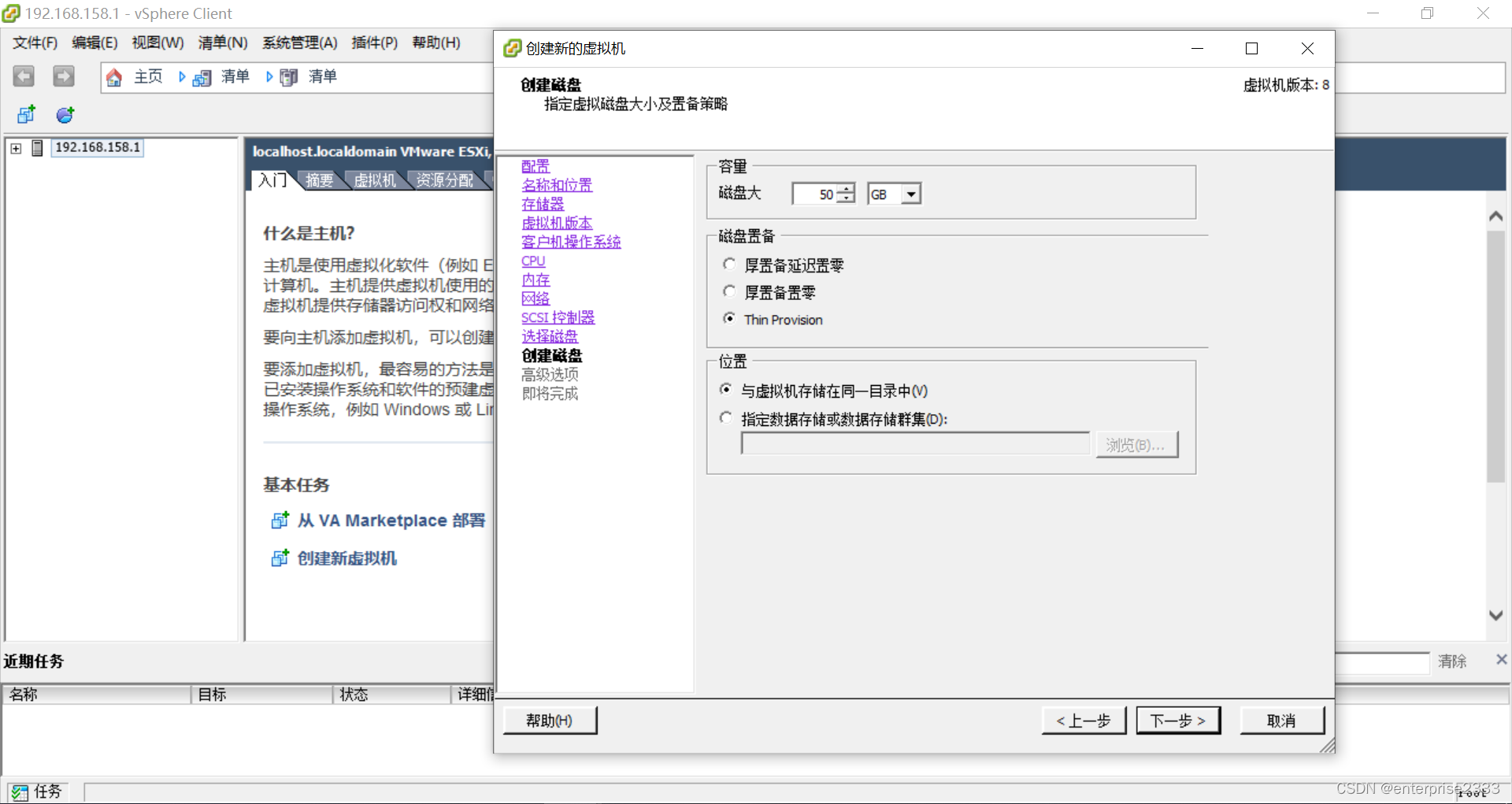Click the 从 VA Marketplace 部署 link

[x=391, y=521]
